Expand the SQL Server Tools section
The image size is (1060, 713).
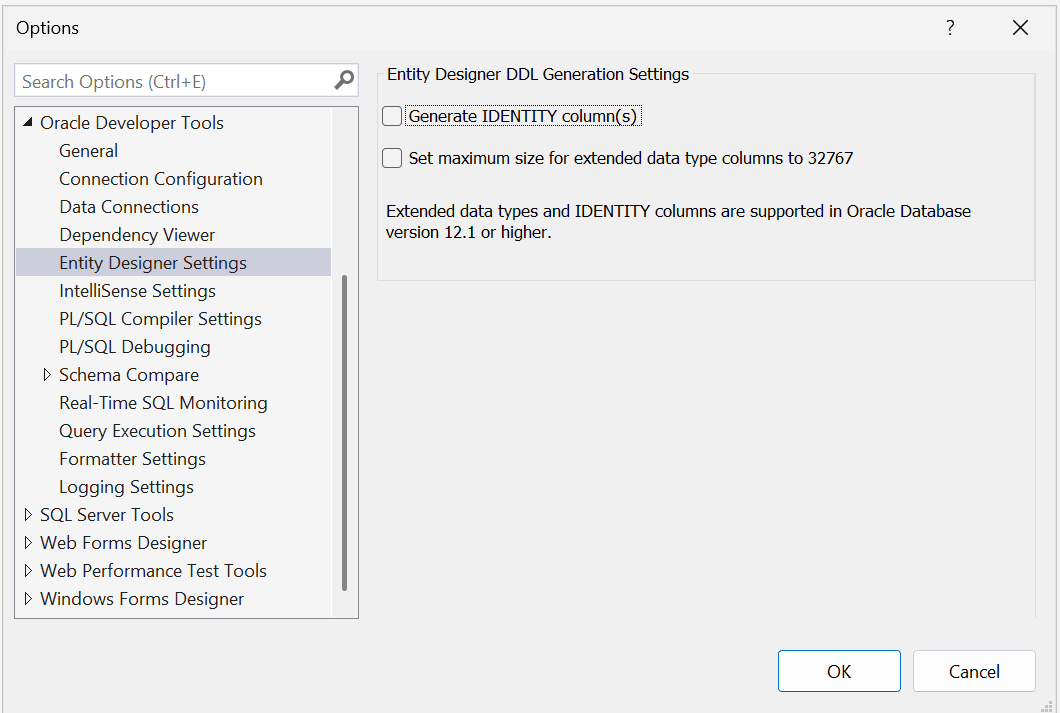coord(27,514)
